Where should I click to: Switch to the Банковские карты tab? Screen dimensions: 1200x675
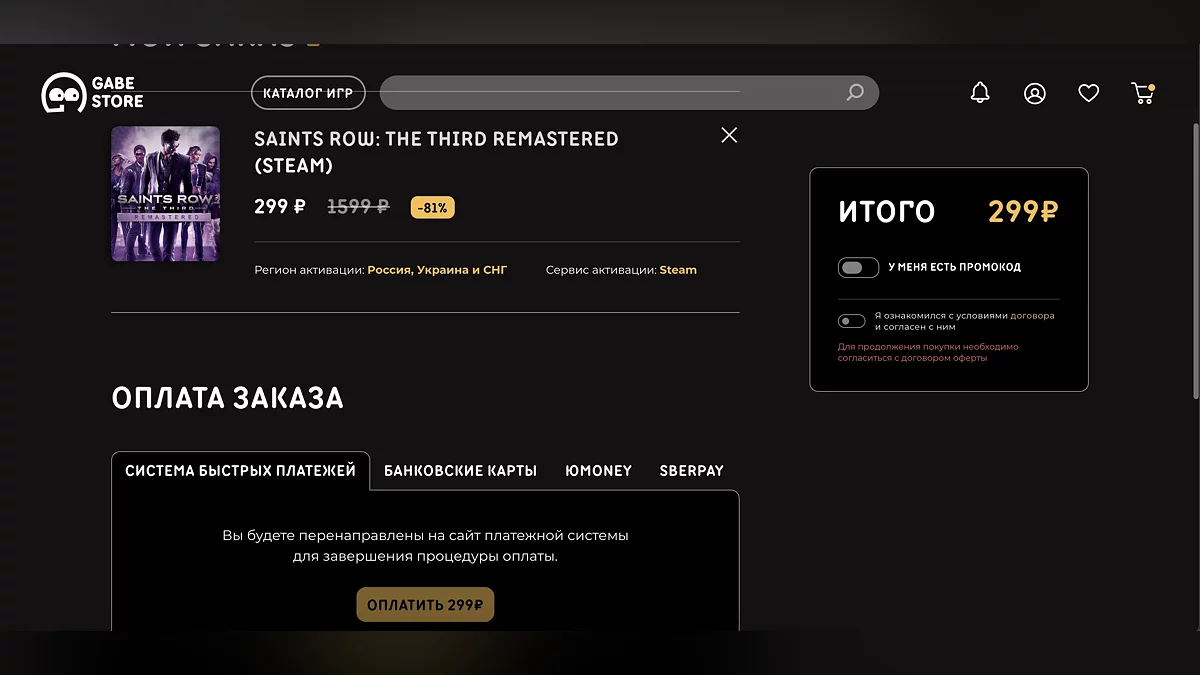(x=460, y=471)
